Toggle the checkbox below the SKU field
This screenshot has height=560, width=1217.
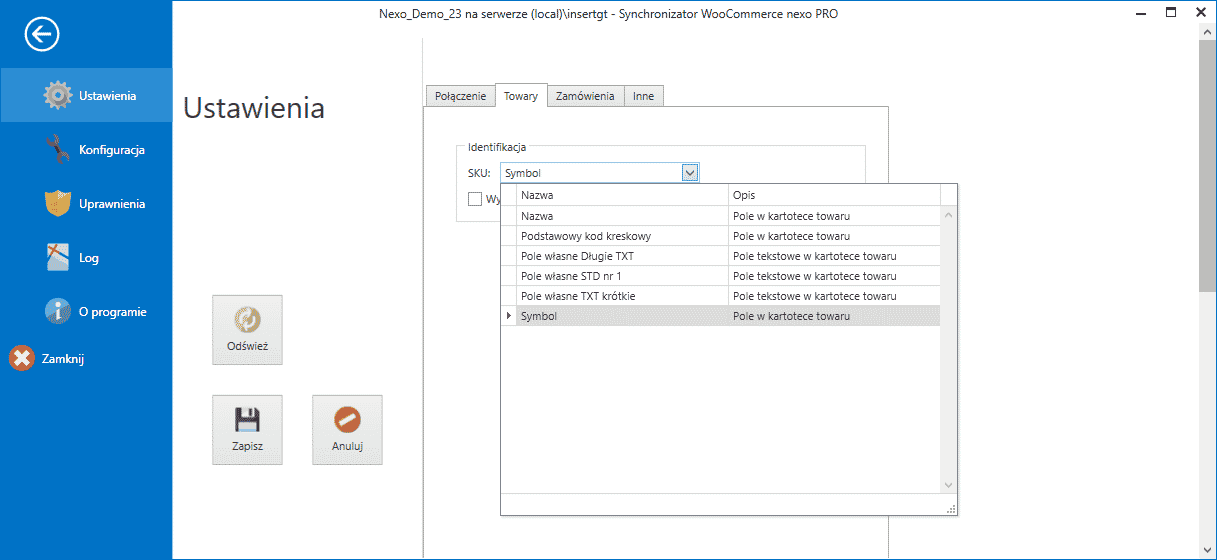point(475,199)
